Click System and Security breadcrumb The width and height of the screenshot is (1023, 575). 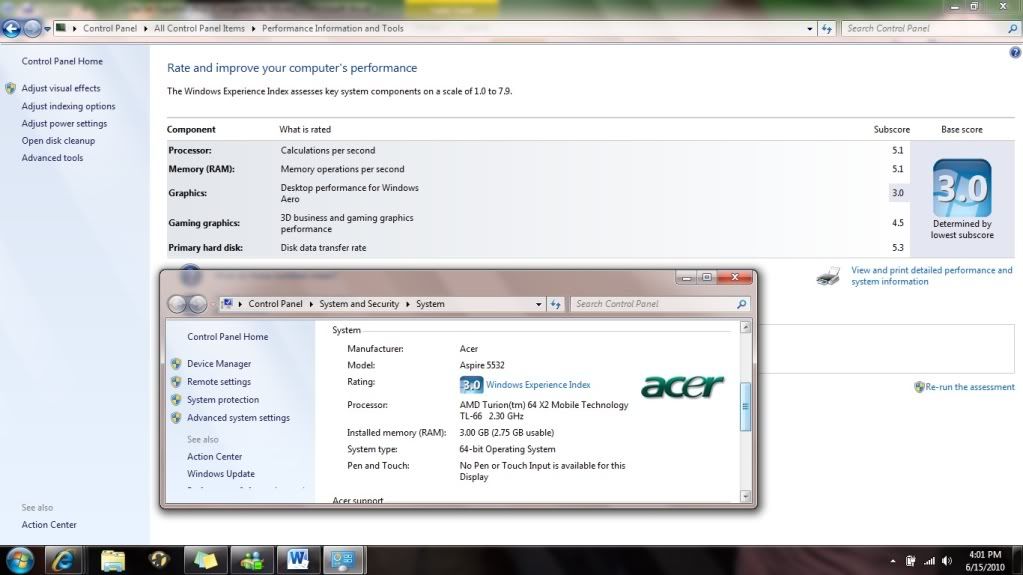point(359,304)
